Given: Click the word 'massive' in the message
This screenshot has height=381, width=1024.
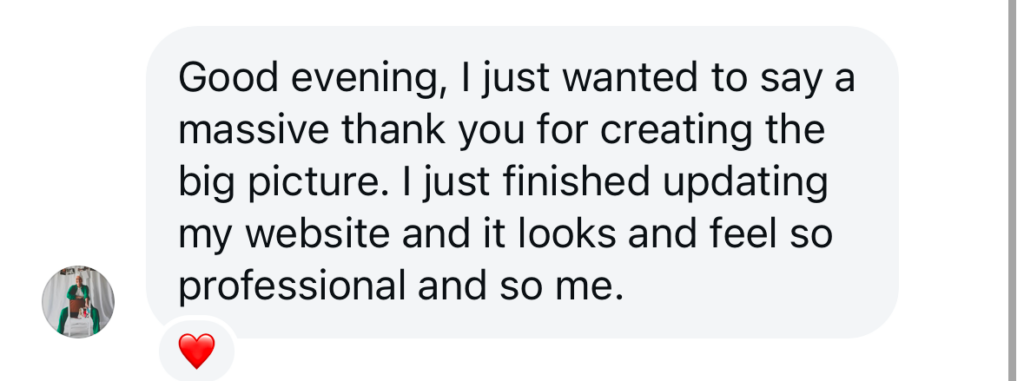Looking at the screenshot, I should (254, 130).
